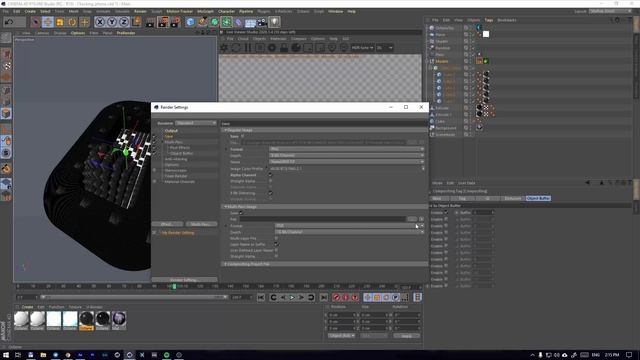
Task: Click the Camera object icon in the toolbar
Action: [262, 22]
